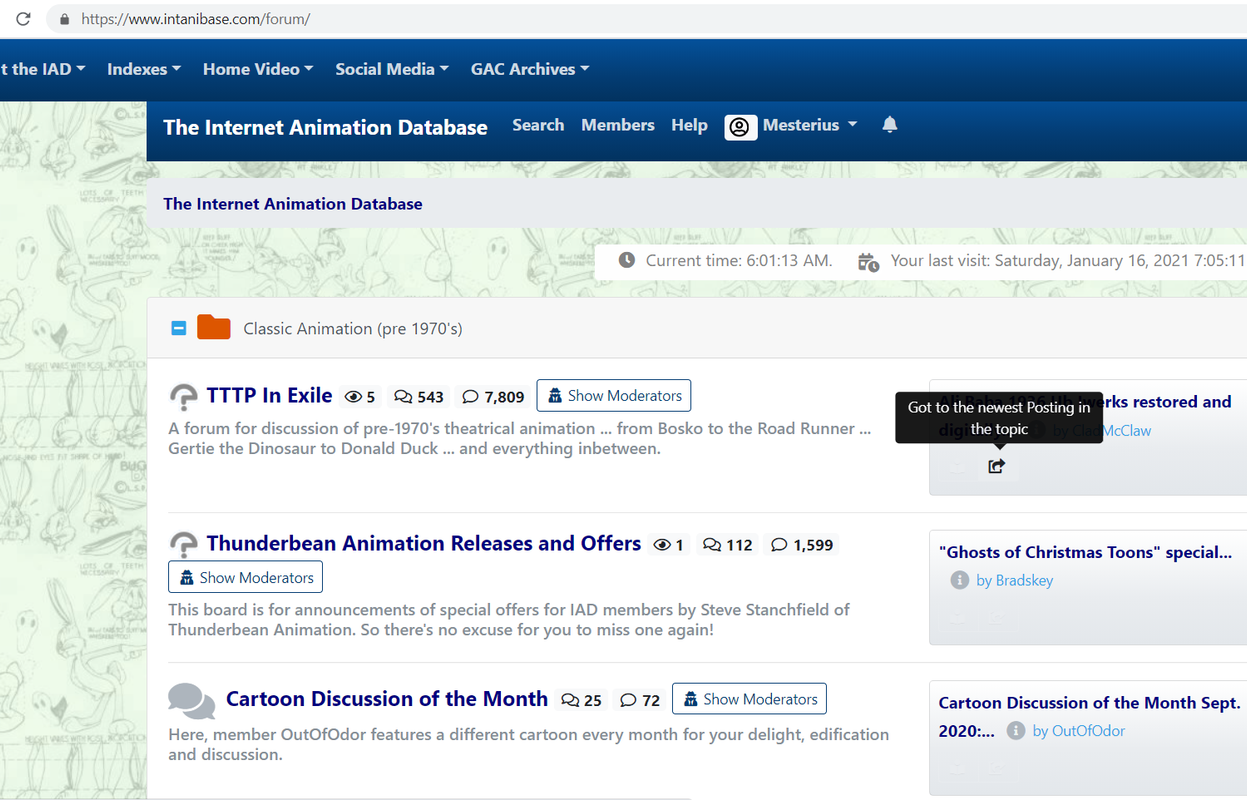Screen dimensions: 1247x800
Task: Click the orange folder icon of Classic Animation
Action: [x=213, y=327]
